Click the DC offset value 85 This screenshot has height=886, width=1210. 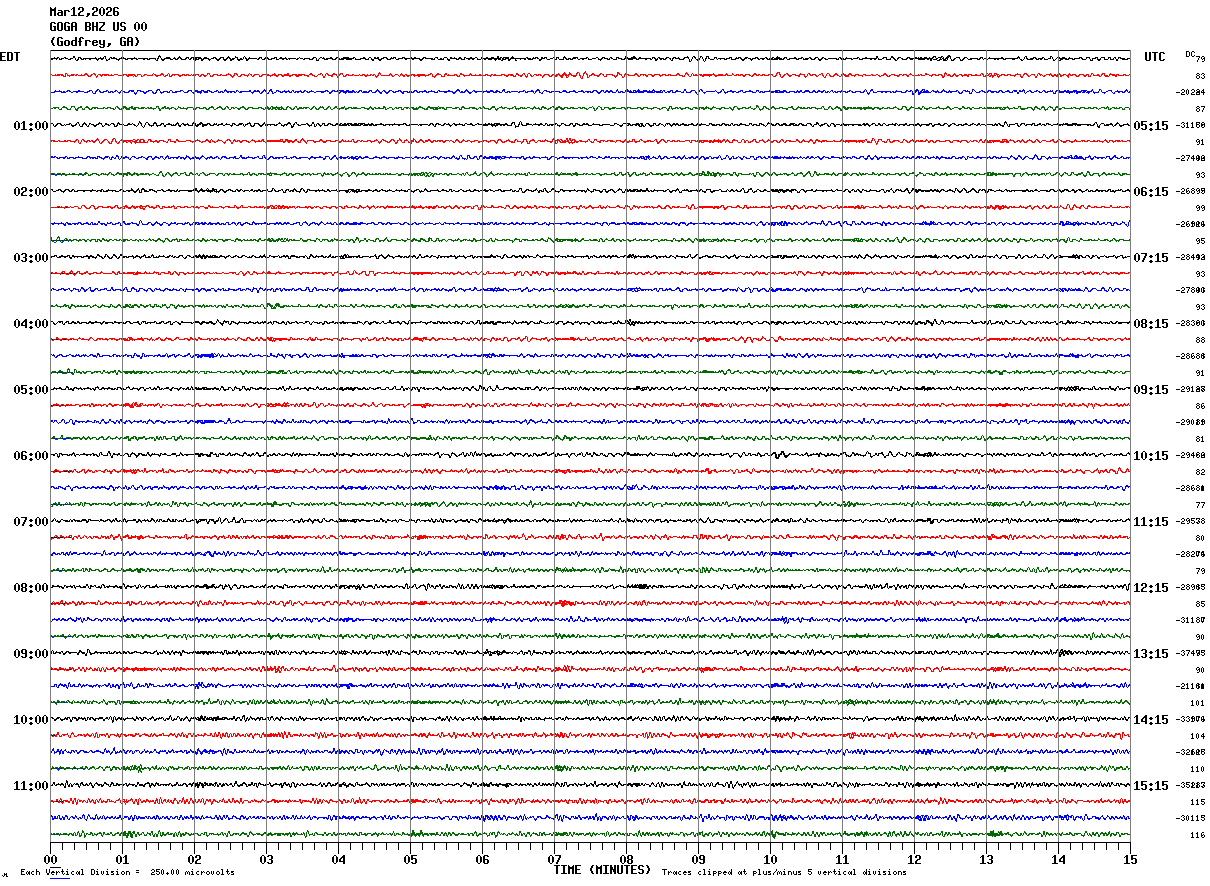(1200, 604)
